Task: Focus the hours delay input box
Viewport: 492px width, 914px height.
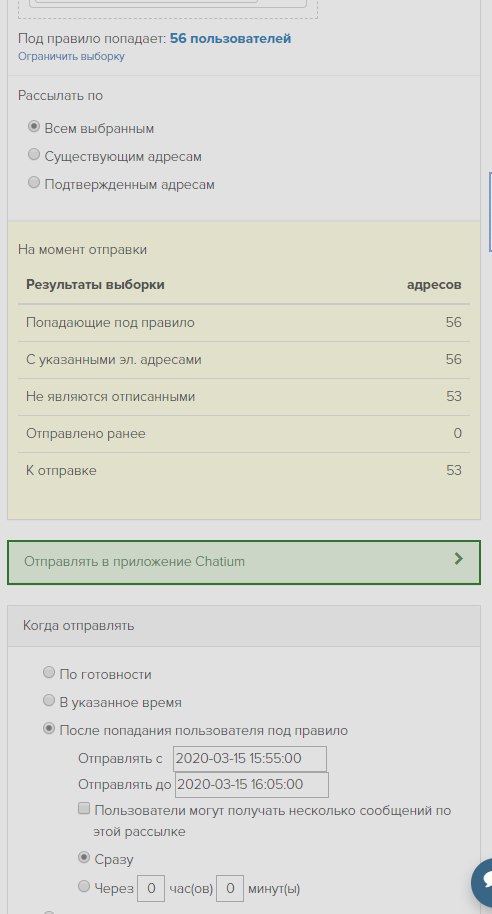Action: tap(151, 888)
